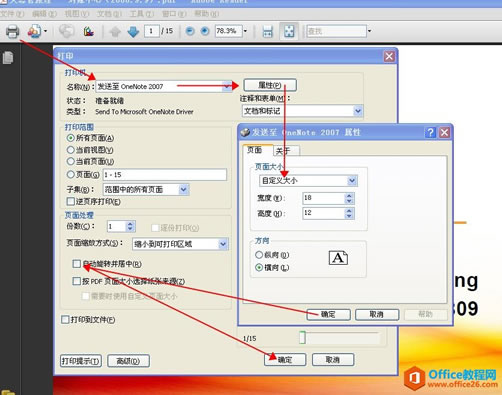The image size is (502, 395).
Task: Open the Edit menu
Action: [44, 14]
